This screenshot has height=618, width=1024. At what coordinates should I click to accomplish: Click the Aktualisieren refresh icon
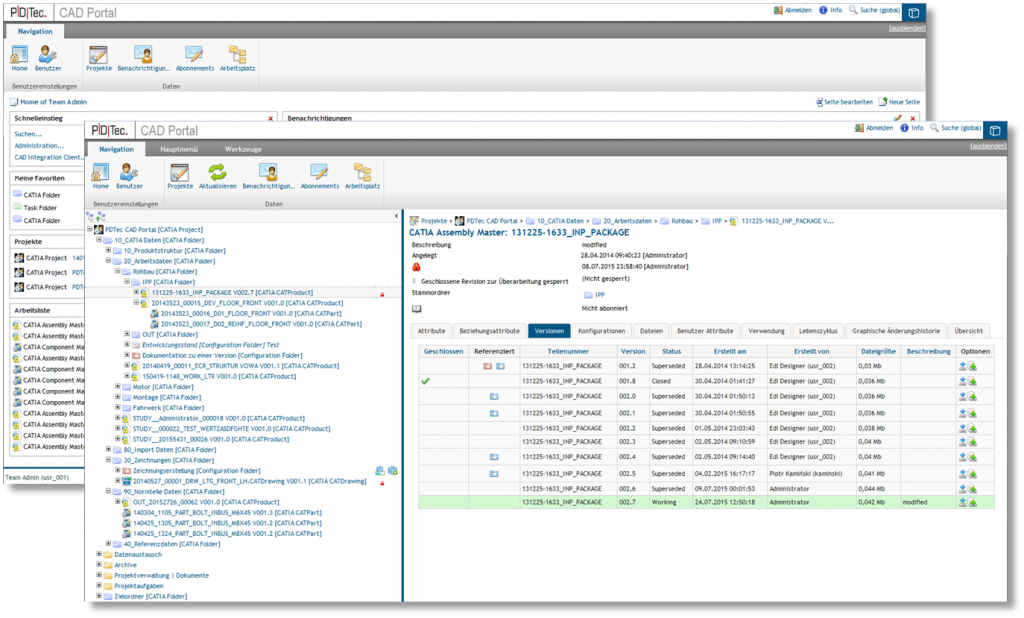(217, 172)
